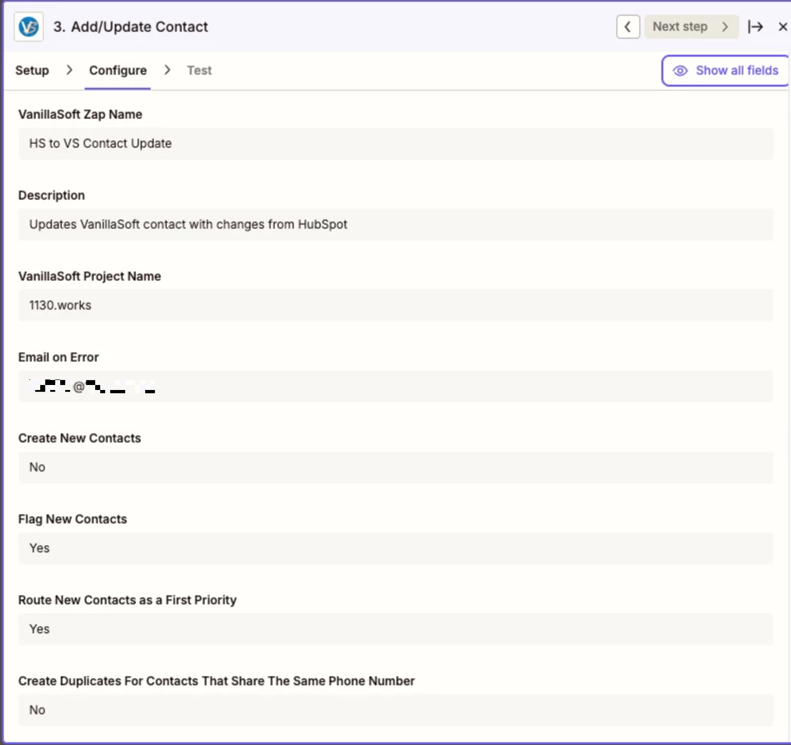The width and height of the screenshot is (791, 745).
Task: Open Create Duplicates for shared phone dropdown
Action: [395, 711]
